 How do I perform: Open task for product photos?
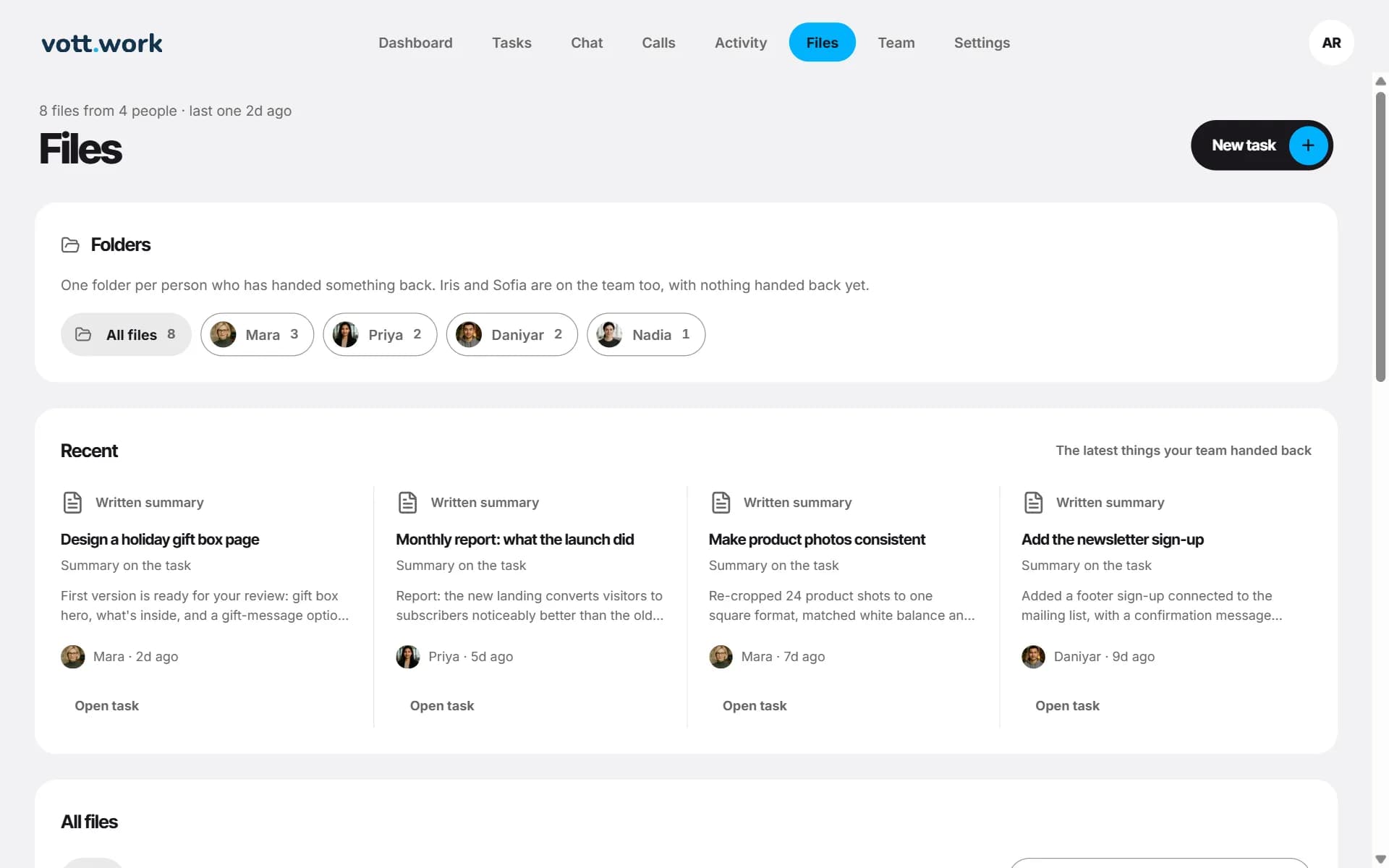tap(755, 706)
